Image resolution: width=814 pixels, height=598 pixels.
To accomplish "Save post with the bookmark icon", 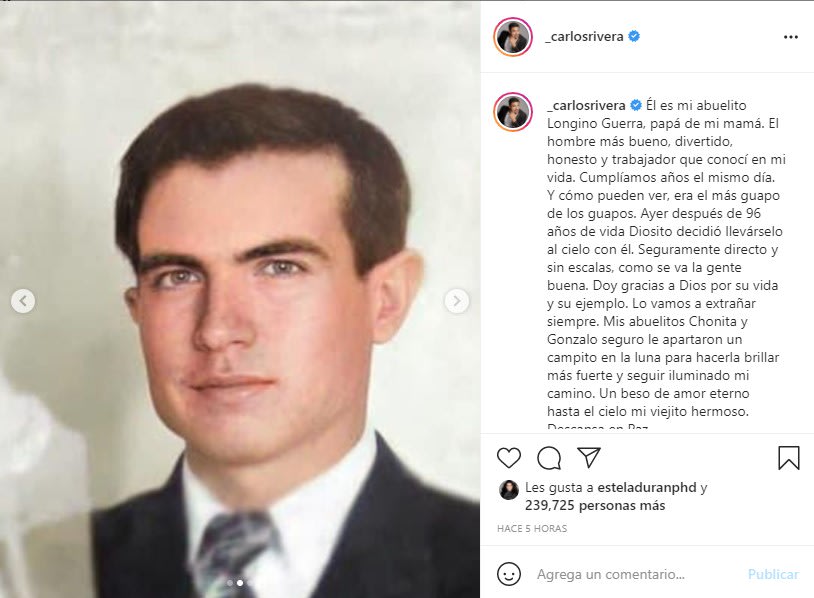I will click(x=789, y=458).
